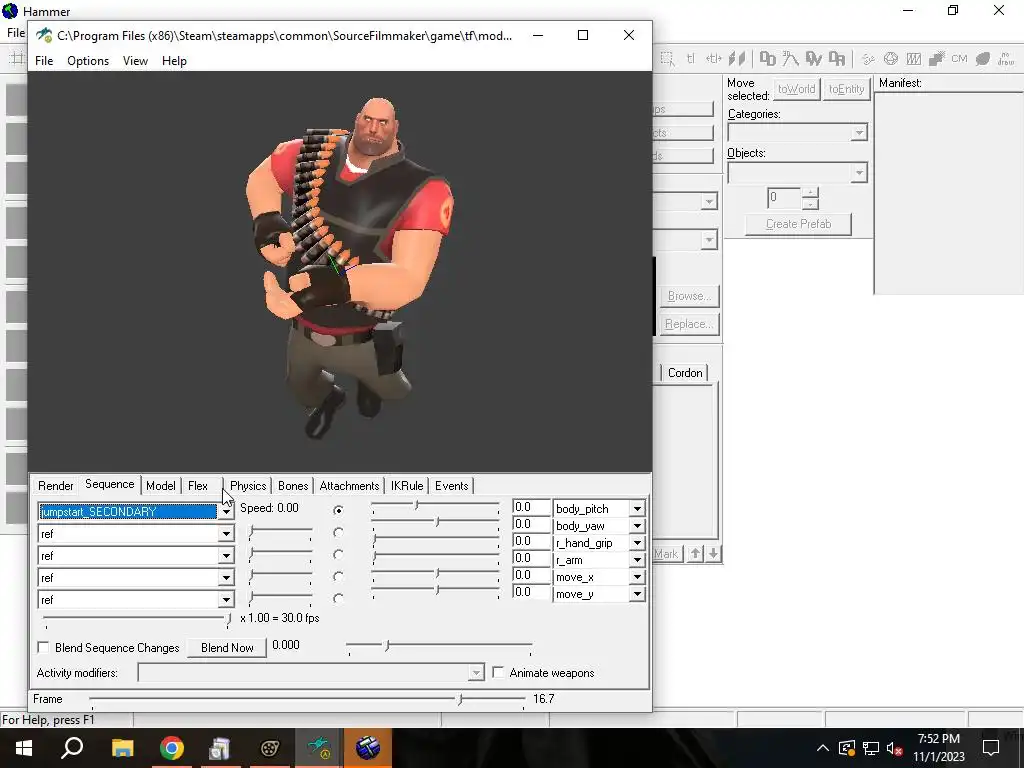Click the toWorld button in Hammer

point(796,89)
